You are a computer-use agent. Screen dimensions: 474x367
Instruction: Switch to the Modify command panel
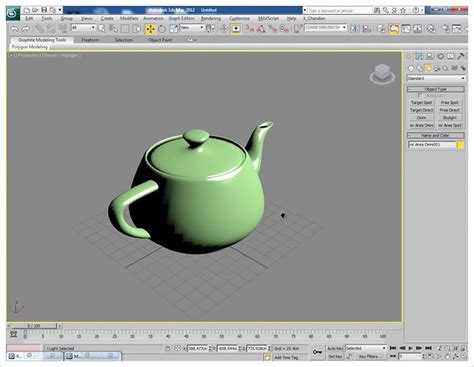[419, 56]
